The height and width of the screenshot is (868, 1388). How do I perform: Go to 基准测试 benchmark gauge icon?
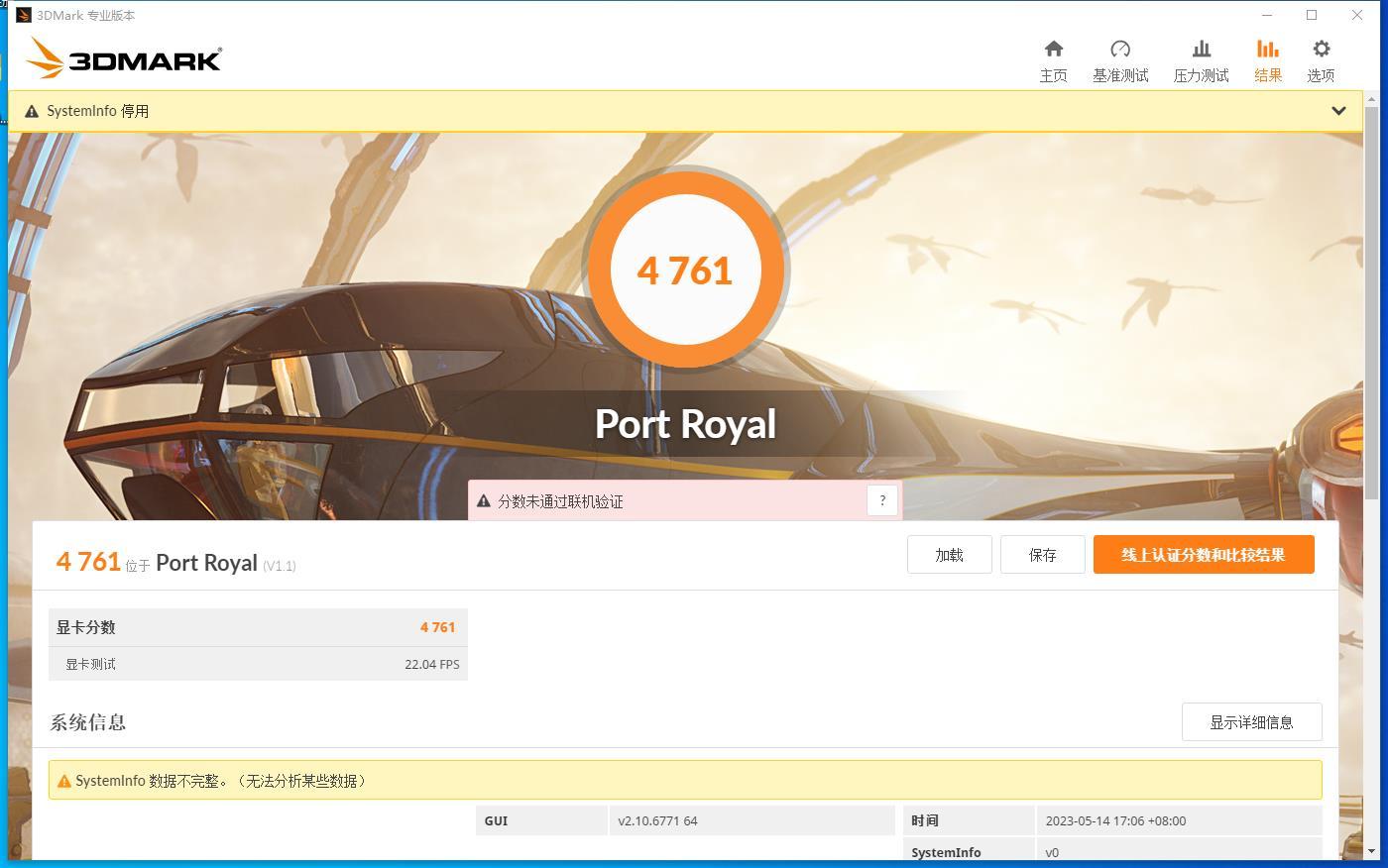click(1120, 50)
